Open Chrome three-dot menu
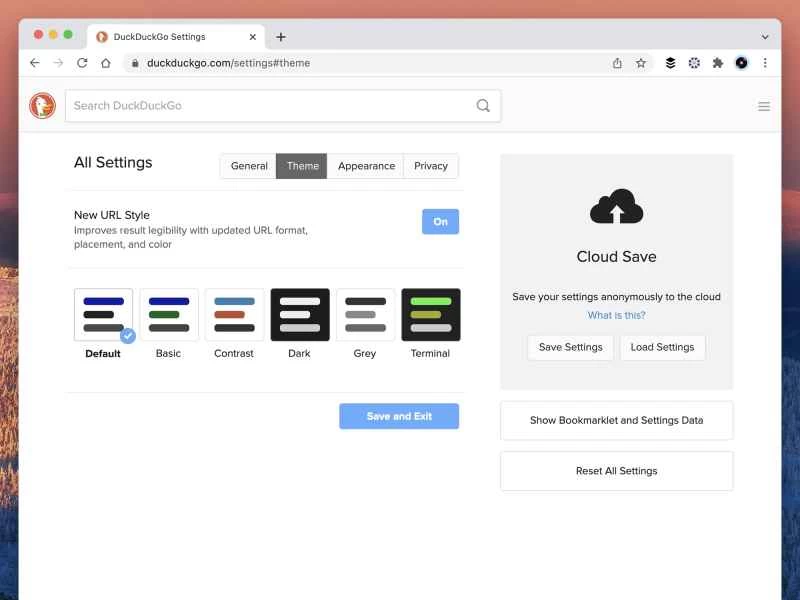 (765, 63)
